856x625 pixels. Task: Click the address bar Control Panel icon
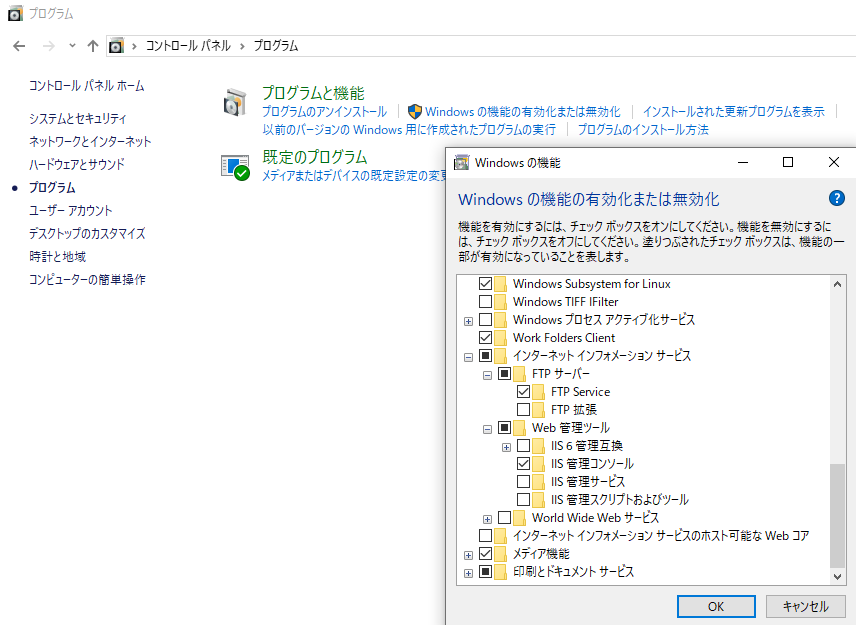point(116,46)
